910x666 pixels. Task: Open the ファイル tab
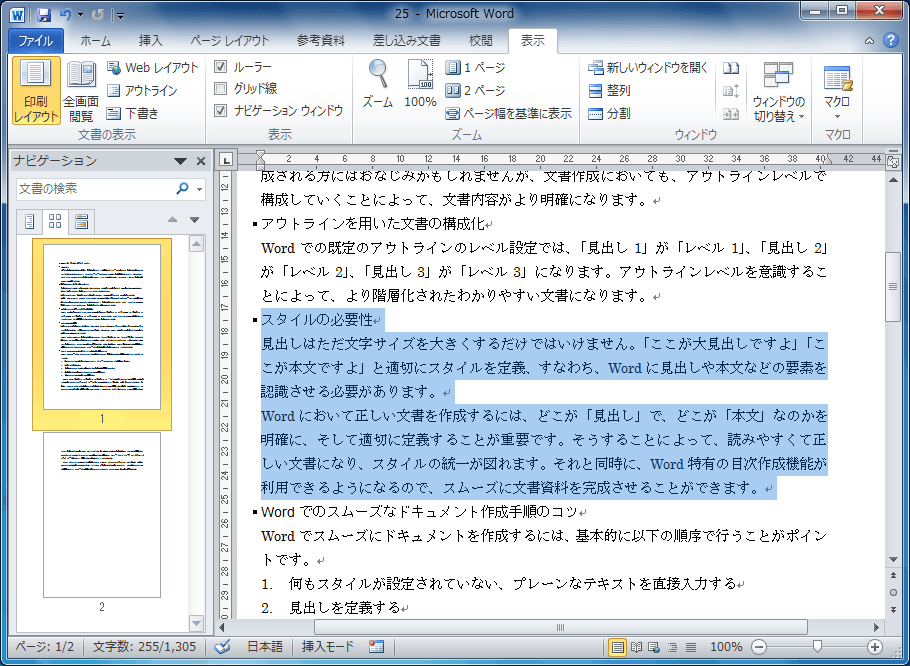[x=35, y=41]
